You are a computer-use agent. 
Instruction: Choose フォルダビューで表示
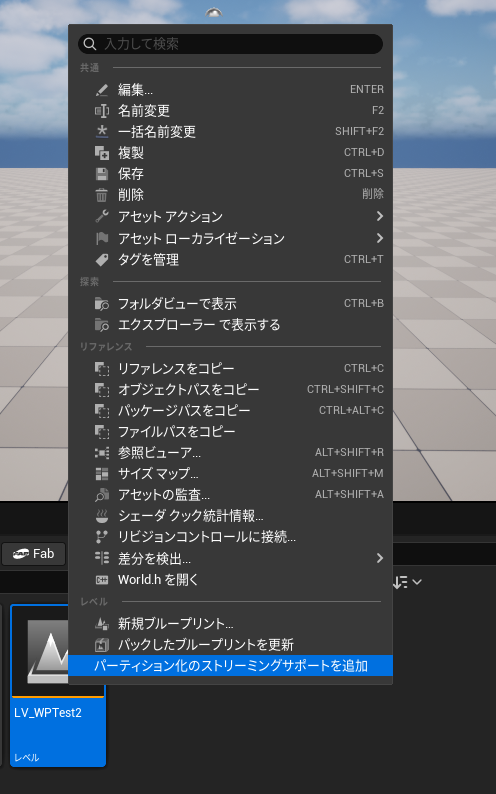[x=230, y=304]
